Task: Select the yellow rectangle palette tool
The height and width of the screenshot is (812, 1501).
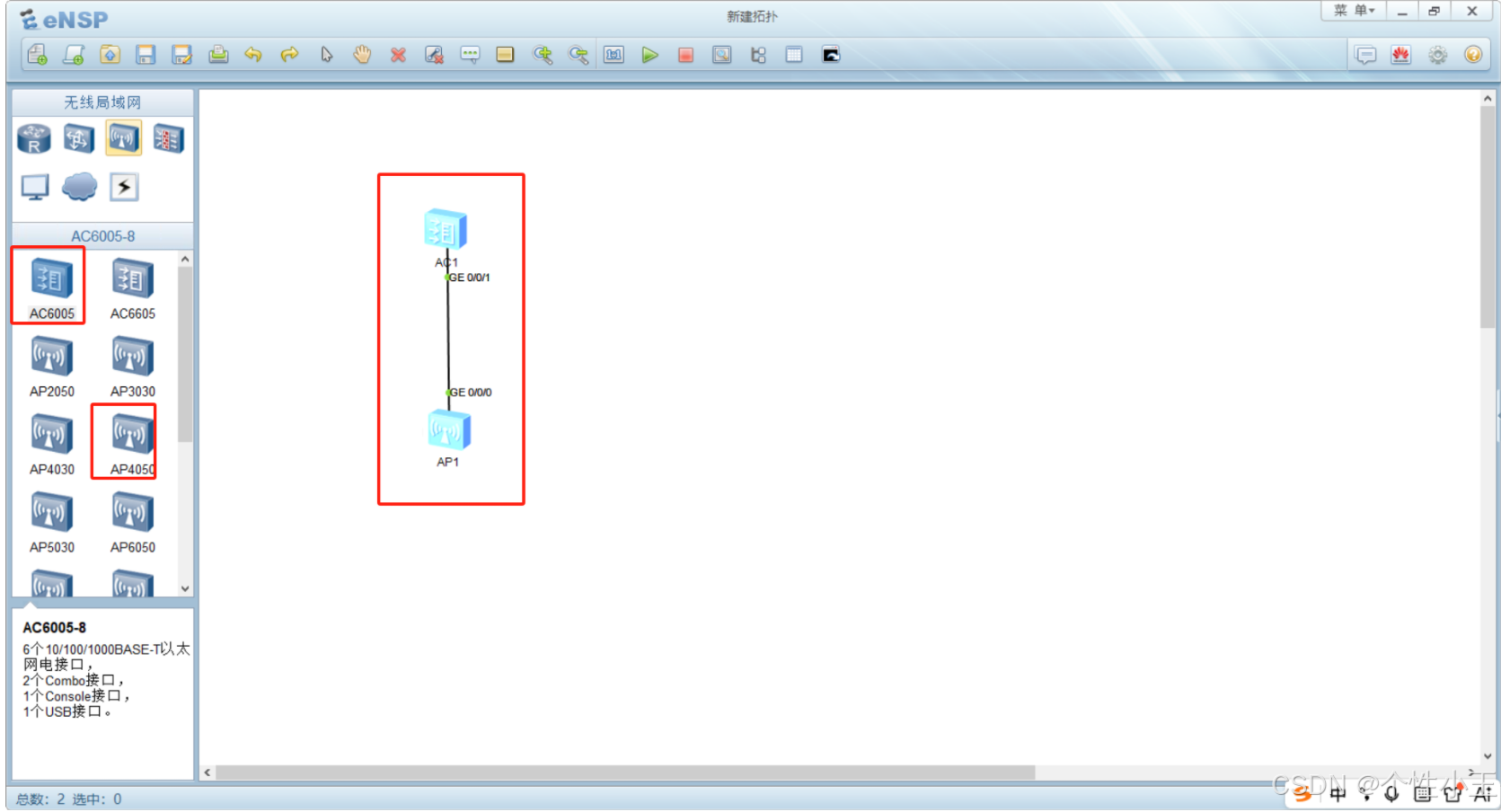Action: pyautogui.click(x=505, y=55)
